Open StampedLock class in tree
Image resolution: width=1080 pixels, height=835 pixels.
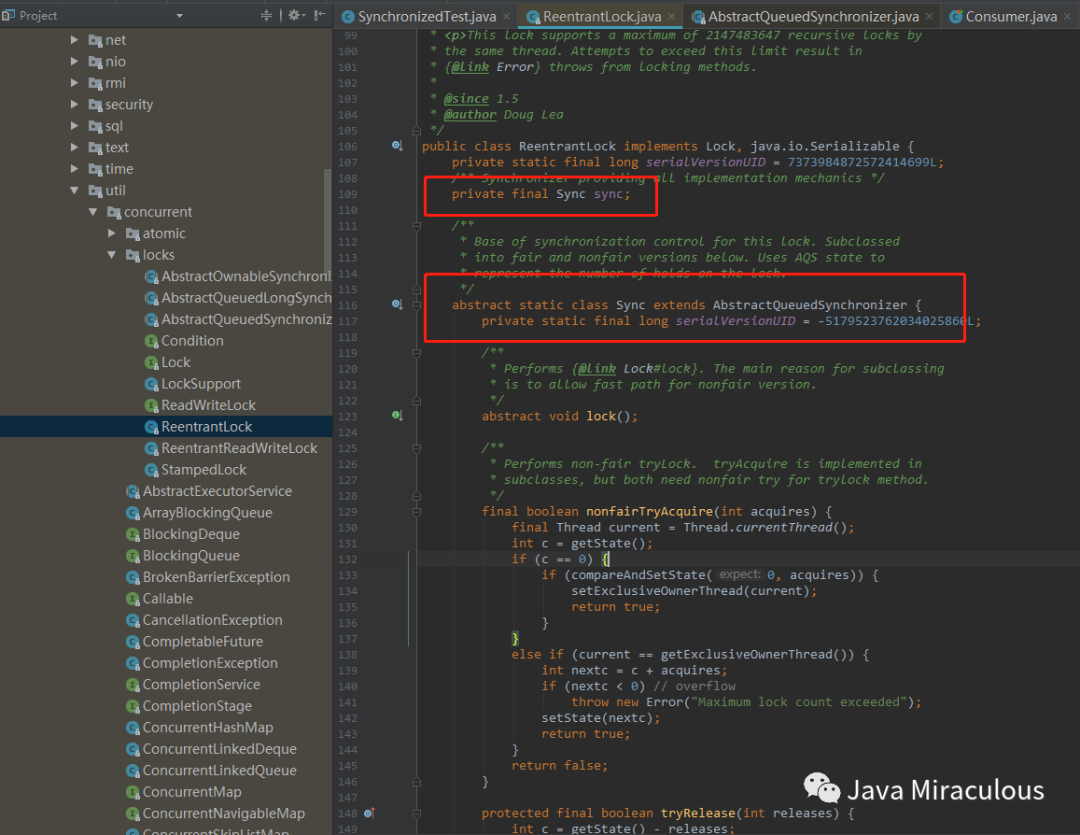click(195, 469)
